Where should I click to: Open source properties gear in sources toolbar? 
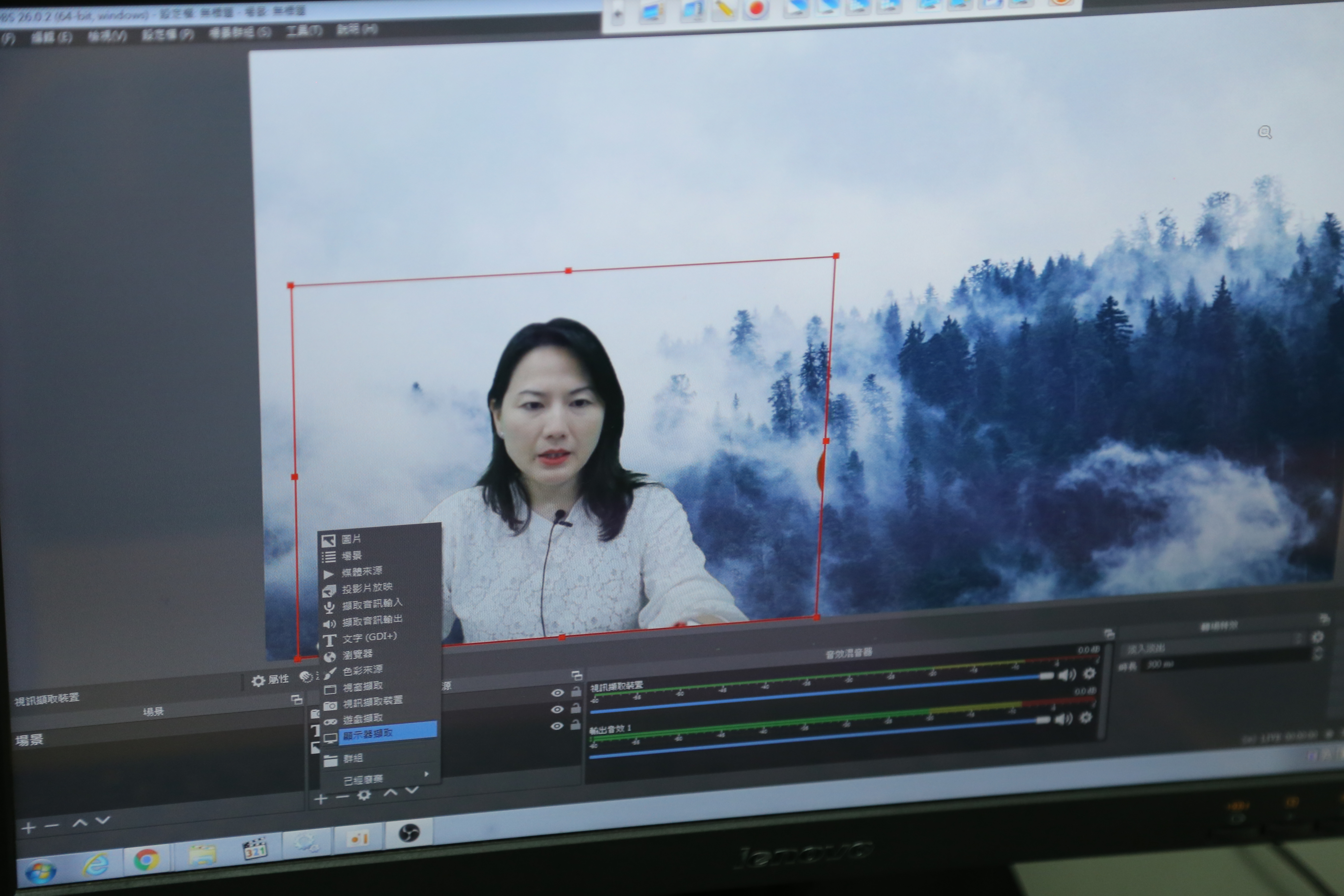[364, 794]
